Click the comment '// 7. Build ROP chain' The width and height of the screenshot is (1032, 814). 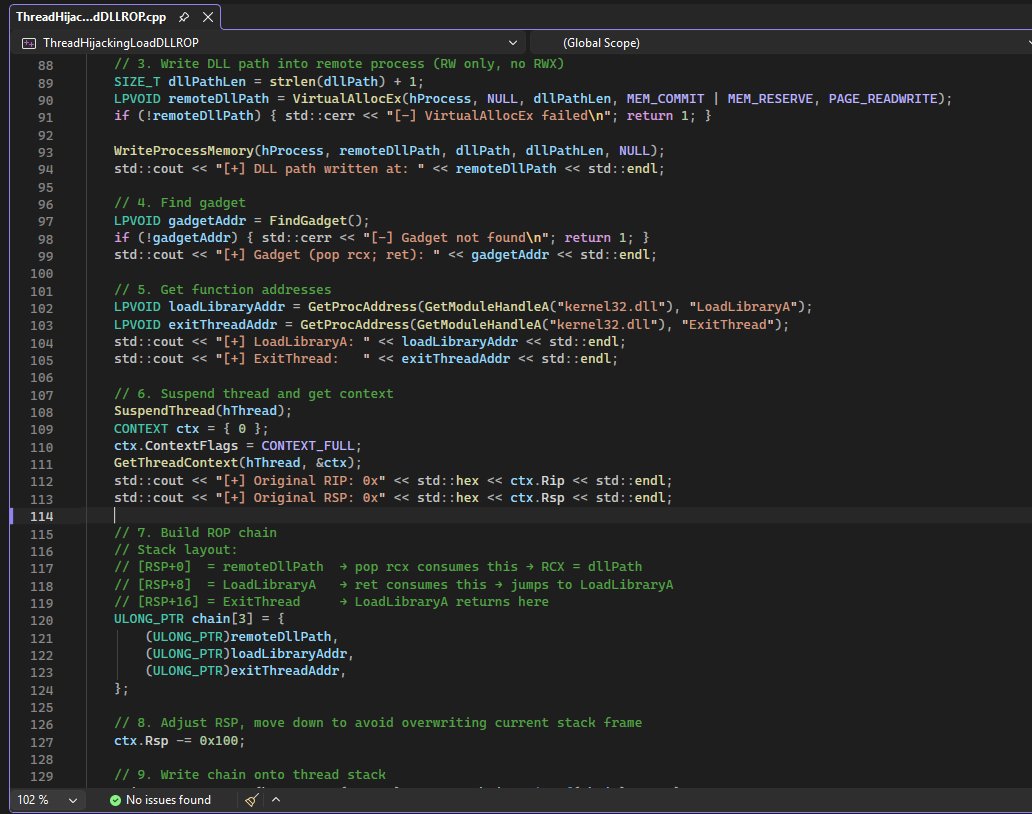click(x=195, y=532)
